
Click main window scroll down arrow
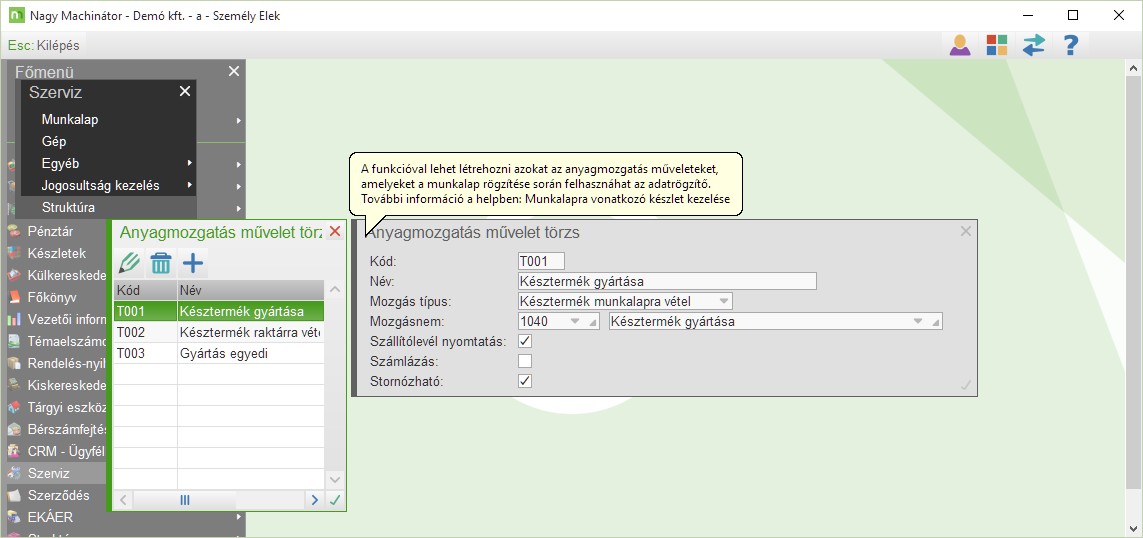[1134, 528]
